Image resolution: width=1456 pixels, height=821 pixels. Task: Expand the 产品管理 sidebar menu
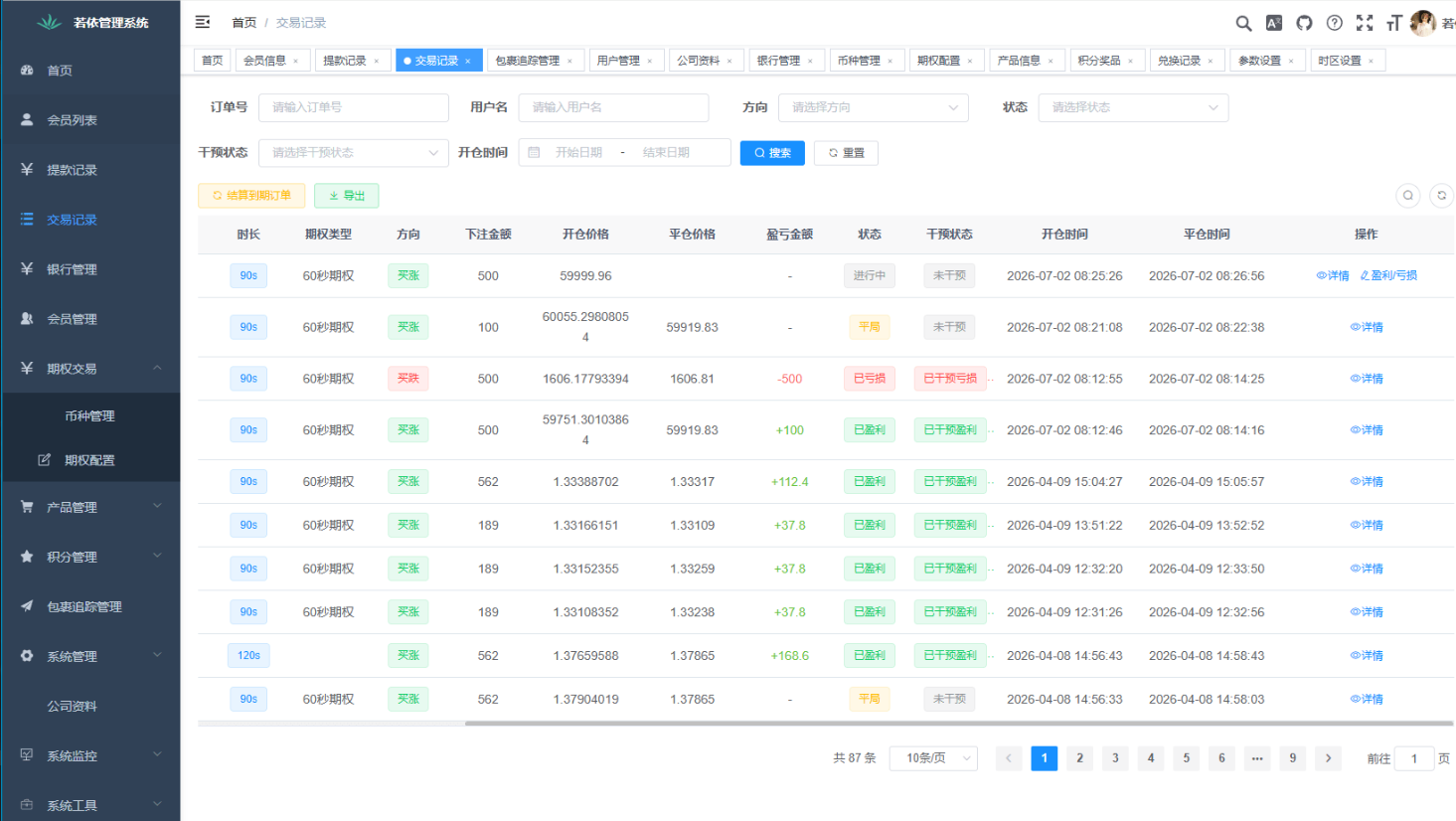90,507
